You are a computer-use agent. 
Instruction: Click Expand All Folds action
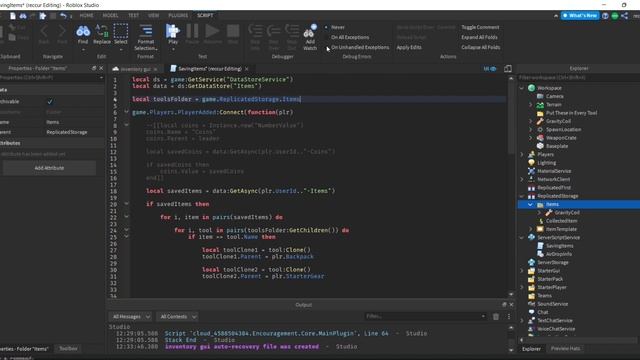pos(479,37)
